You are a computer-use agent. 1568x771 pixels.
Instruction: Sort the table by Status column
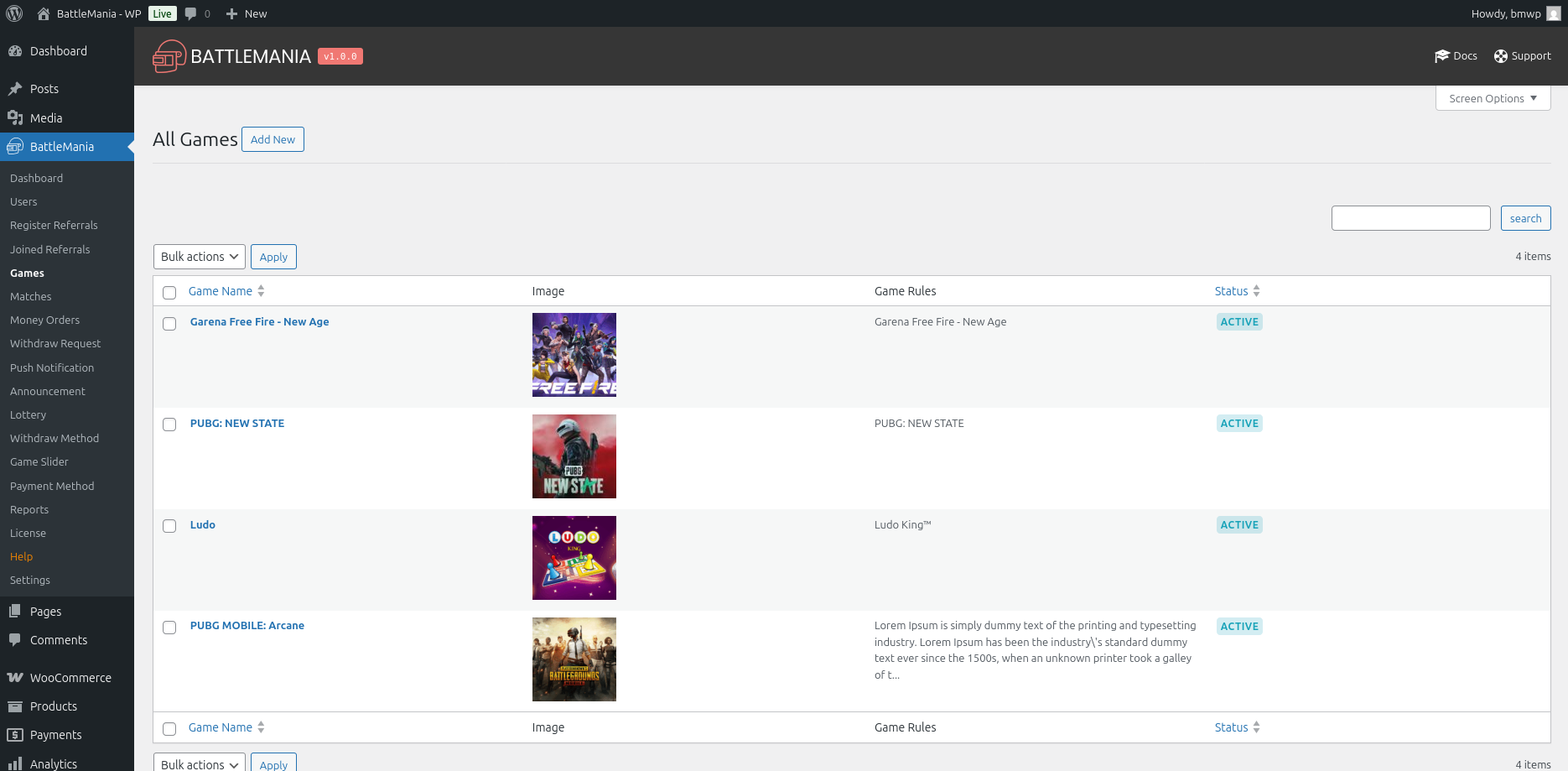tap(1237, 290)
